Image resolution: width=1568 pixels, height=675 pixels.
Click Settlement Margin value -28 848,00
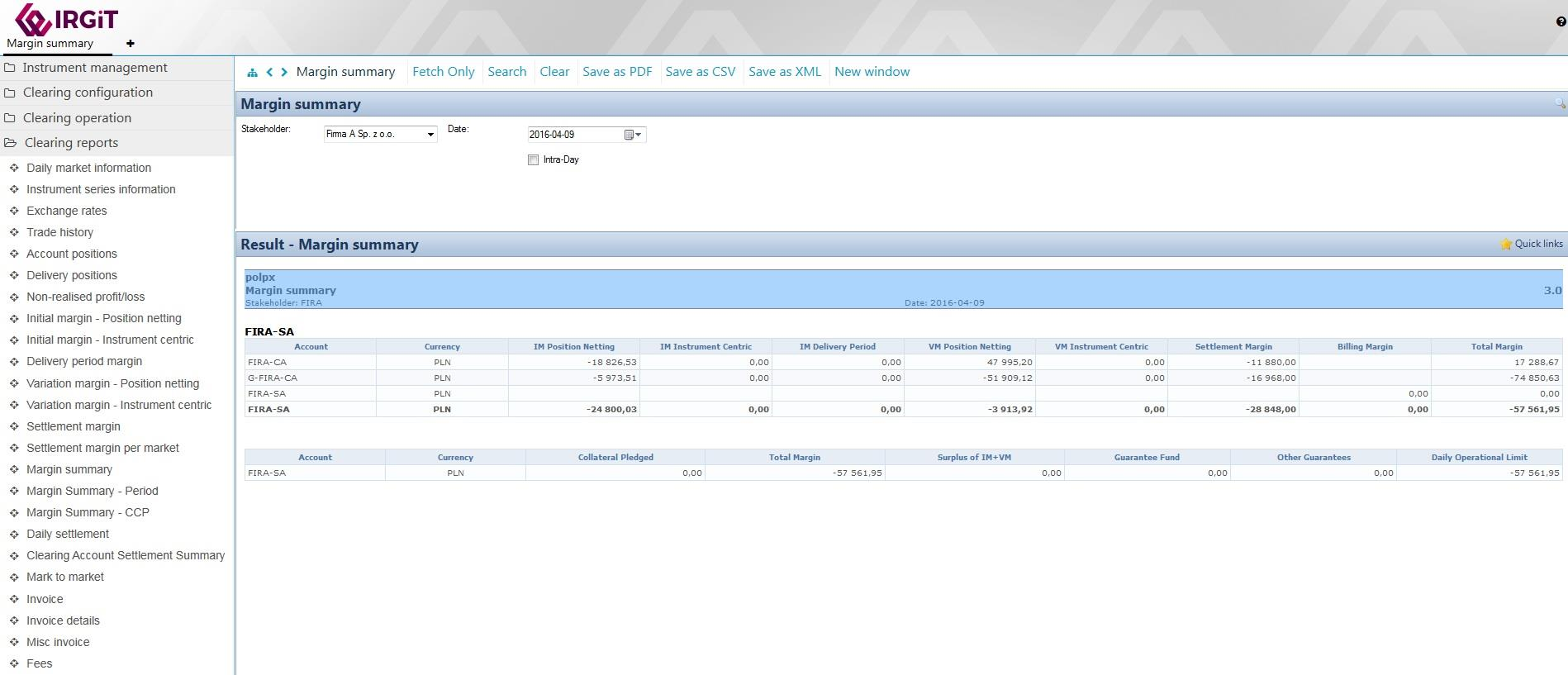[x=1271, y=409]
